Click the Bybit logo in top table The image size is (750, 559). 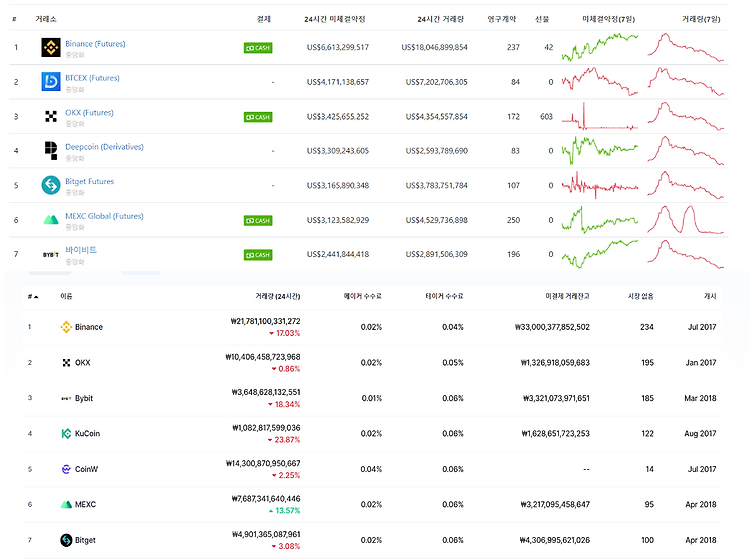coord(51,255)
